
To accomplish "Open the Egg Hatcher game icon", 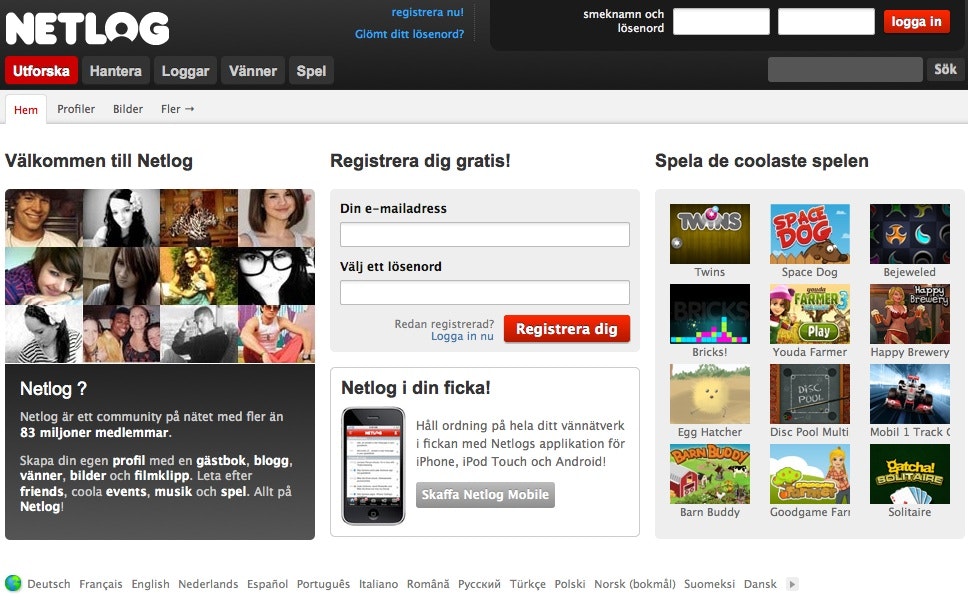I will [x=709, y=394].
